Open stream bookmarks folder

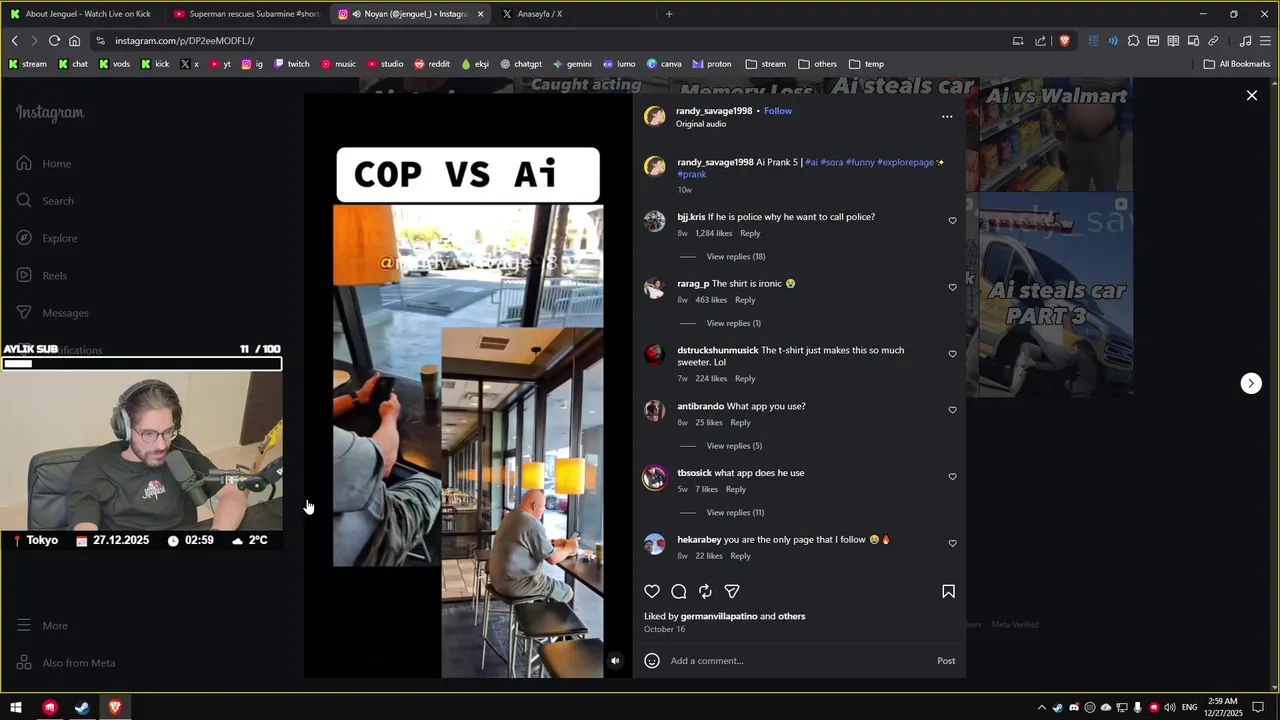tap(766, 64)
